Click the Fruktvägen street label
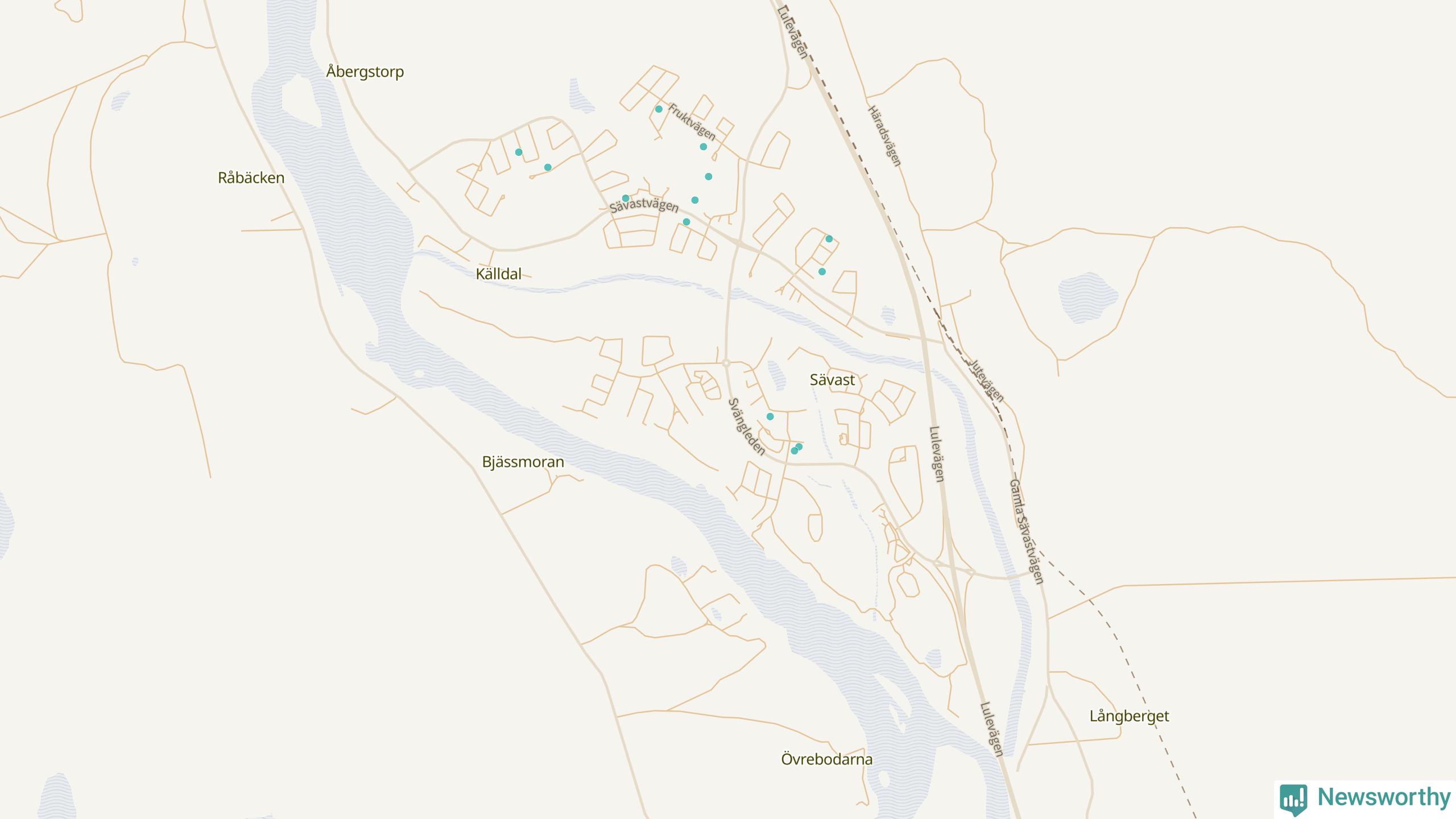1456x819 pixels. tap(692, 122)
